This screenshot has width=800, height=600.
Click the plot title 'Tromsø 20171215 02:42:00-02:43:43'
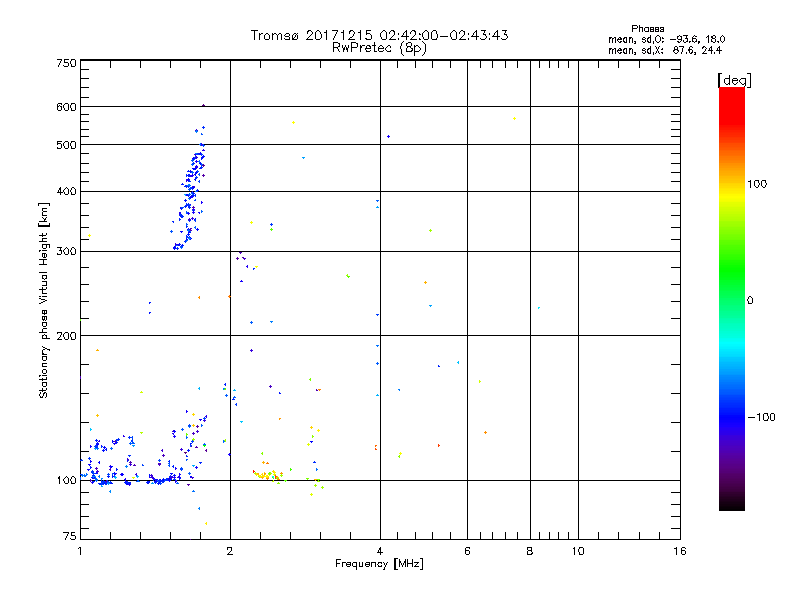pyautogui.click(x=379, y=35)
